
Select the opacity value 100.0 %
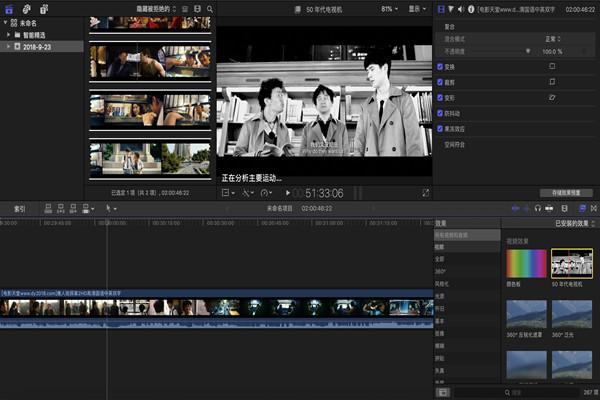pyautogui.click(x=552, y=51)
